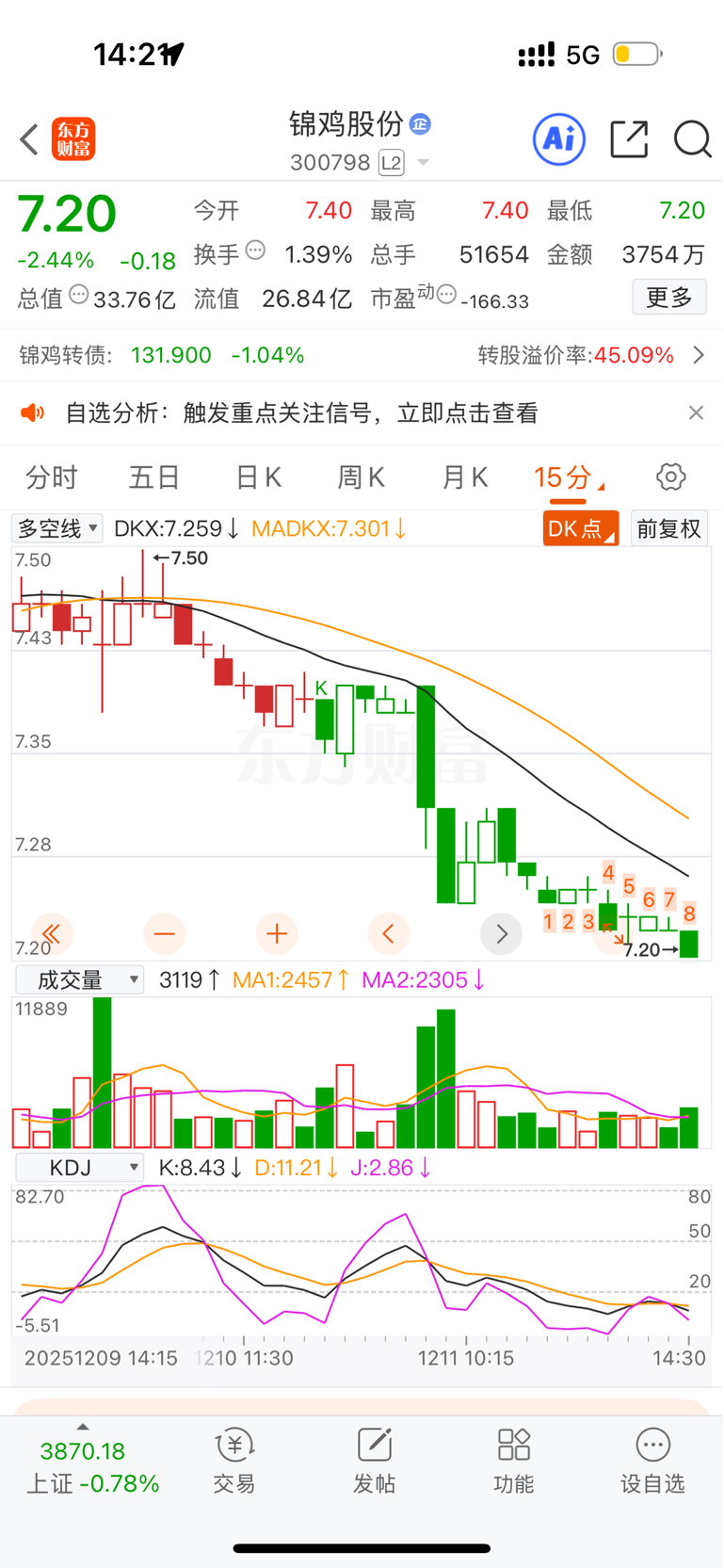Open 自选分析 signal notice
This screenshot has height=1568, width=724.
point(301,412)
